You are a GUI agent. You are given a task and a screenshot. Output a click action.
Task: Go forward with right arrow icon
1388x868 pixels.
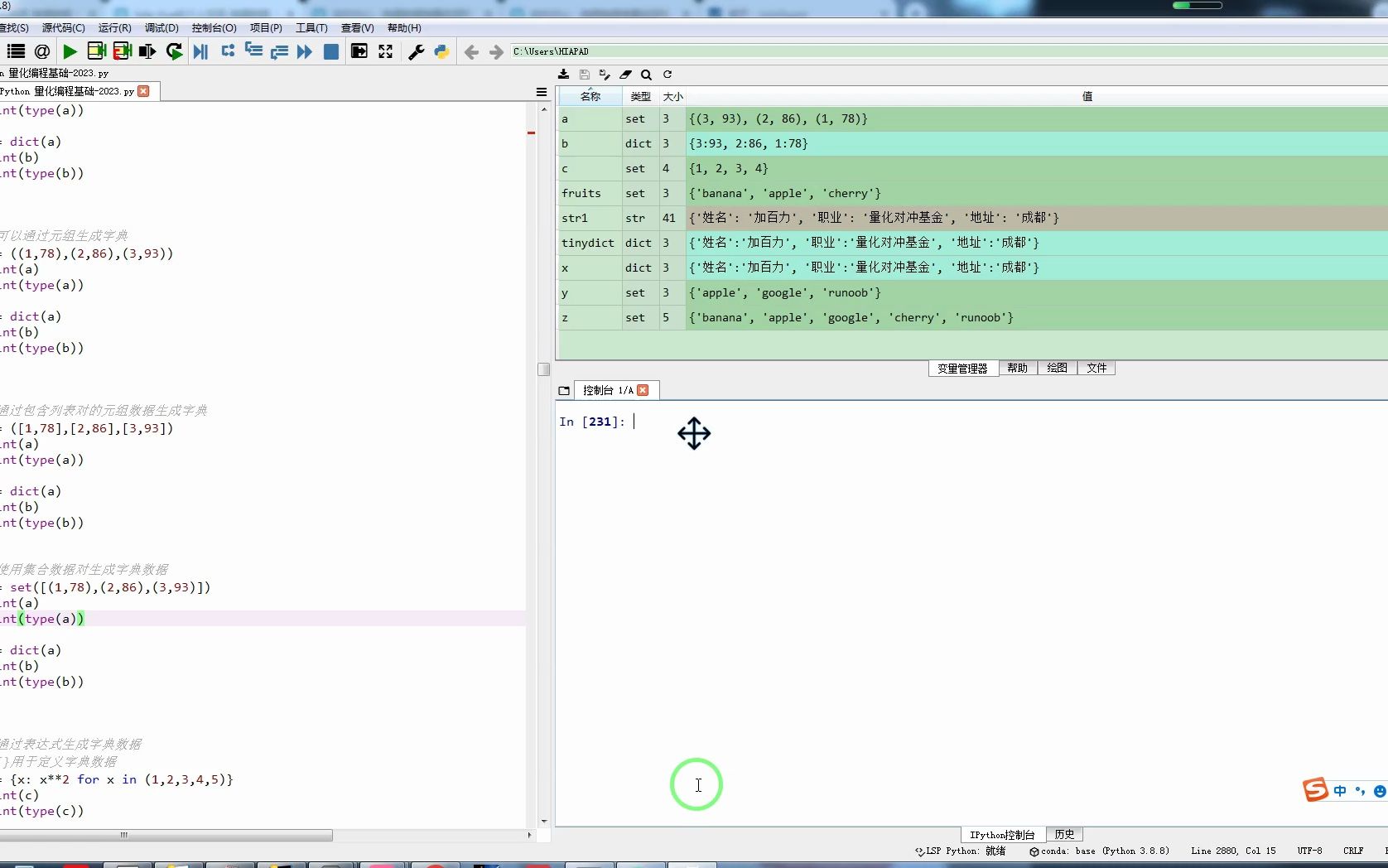(x=496, y=52)
